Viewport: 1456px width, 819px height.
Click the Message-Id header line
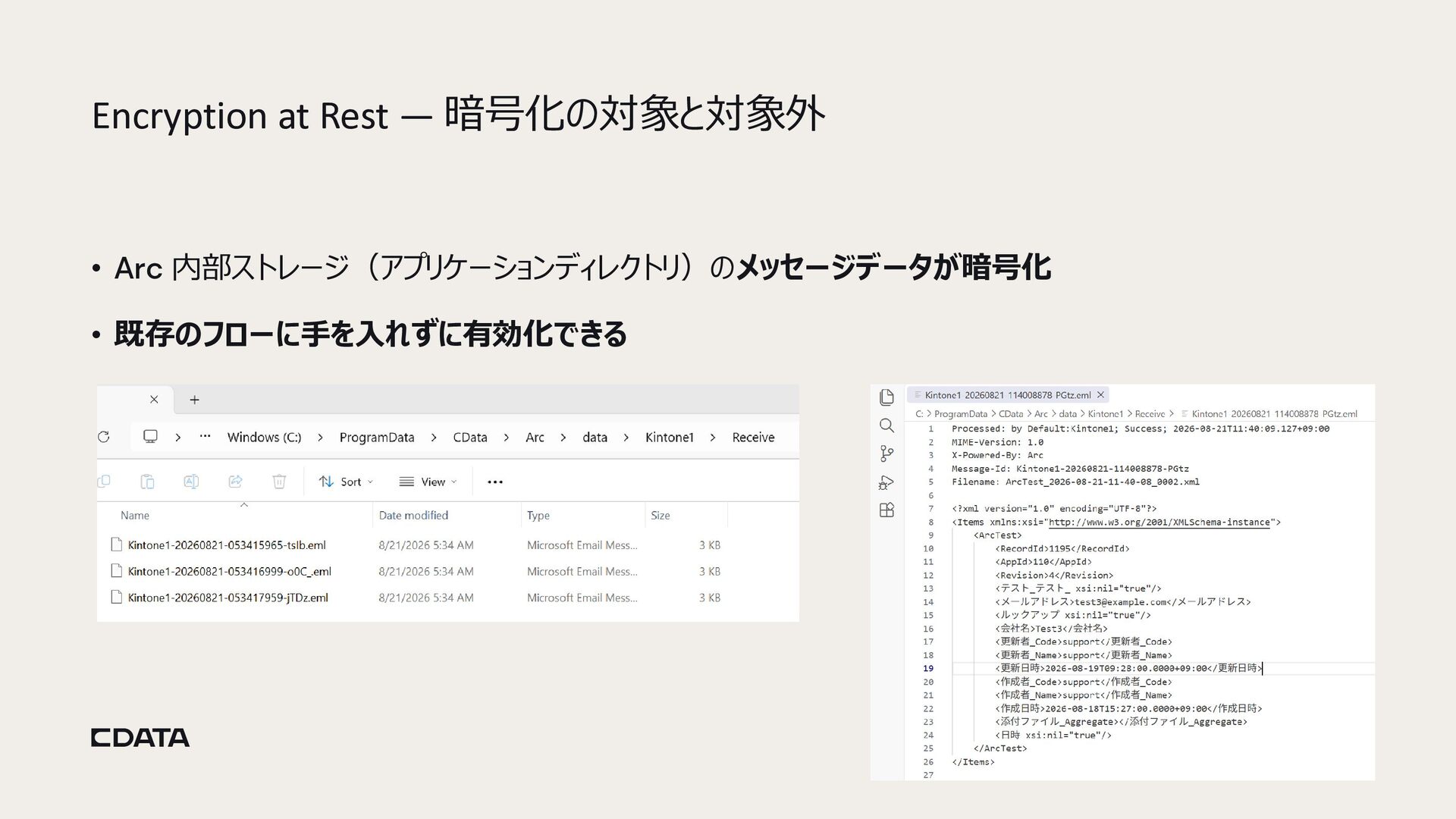point(1070,469)
